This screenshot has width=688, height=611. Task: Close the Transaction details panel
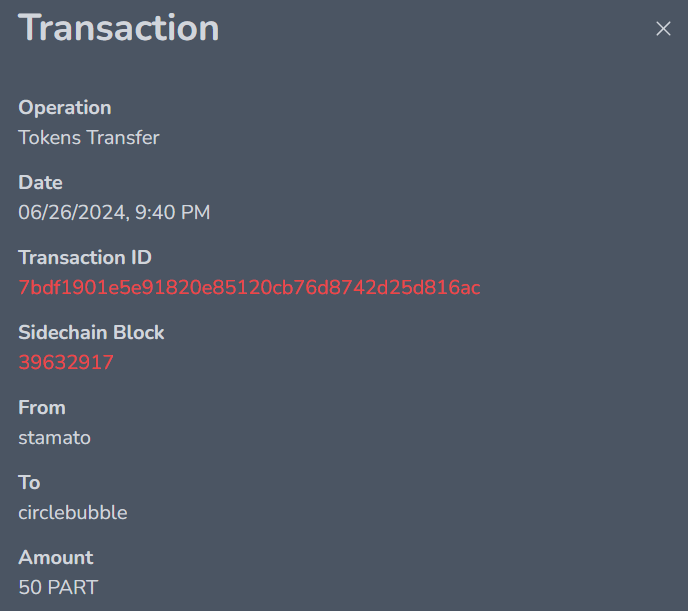point(663,29)
